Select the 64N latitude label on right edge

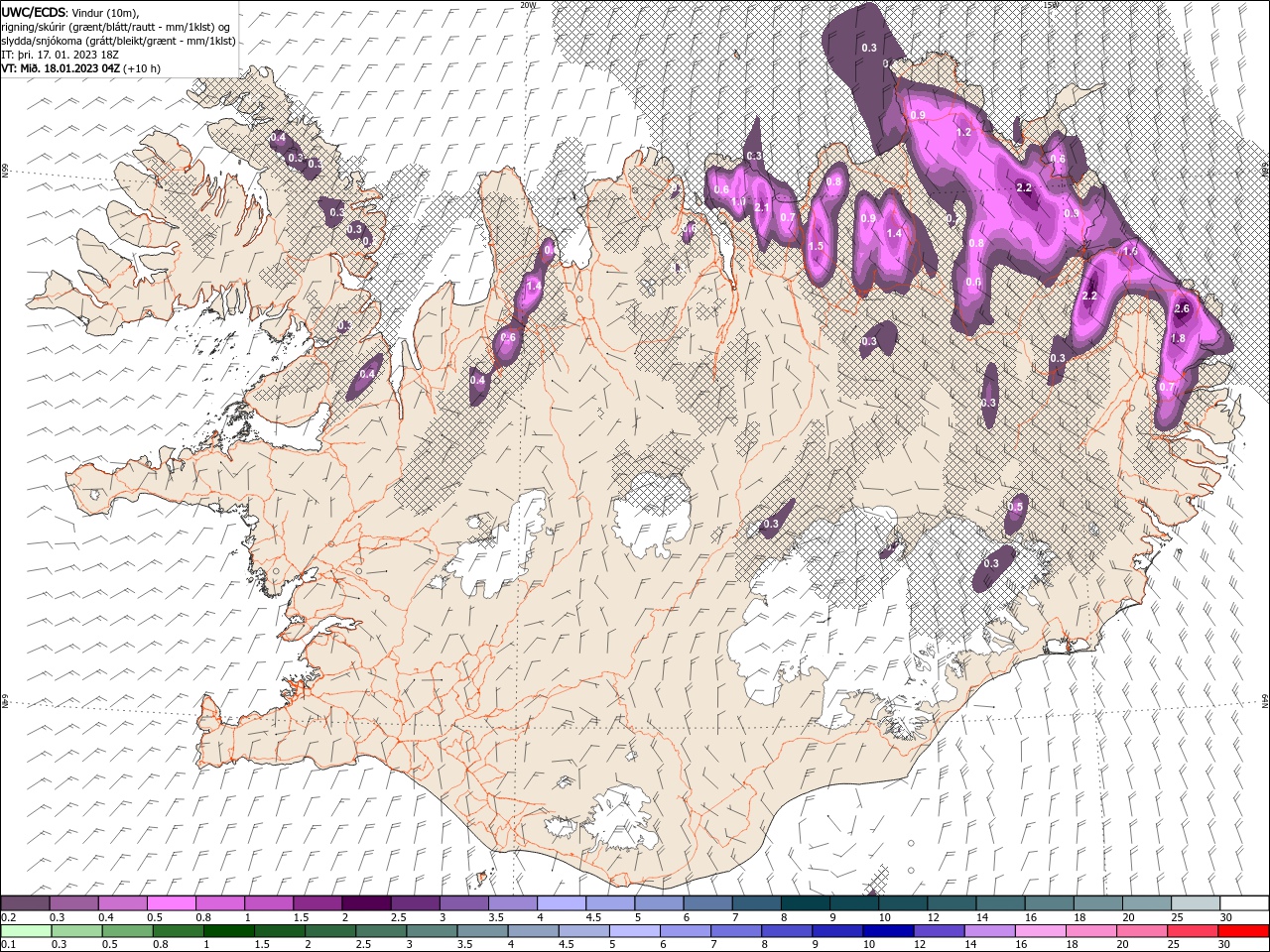(x=1265, y=700)
